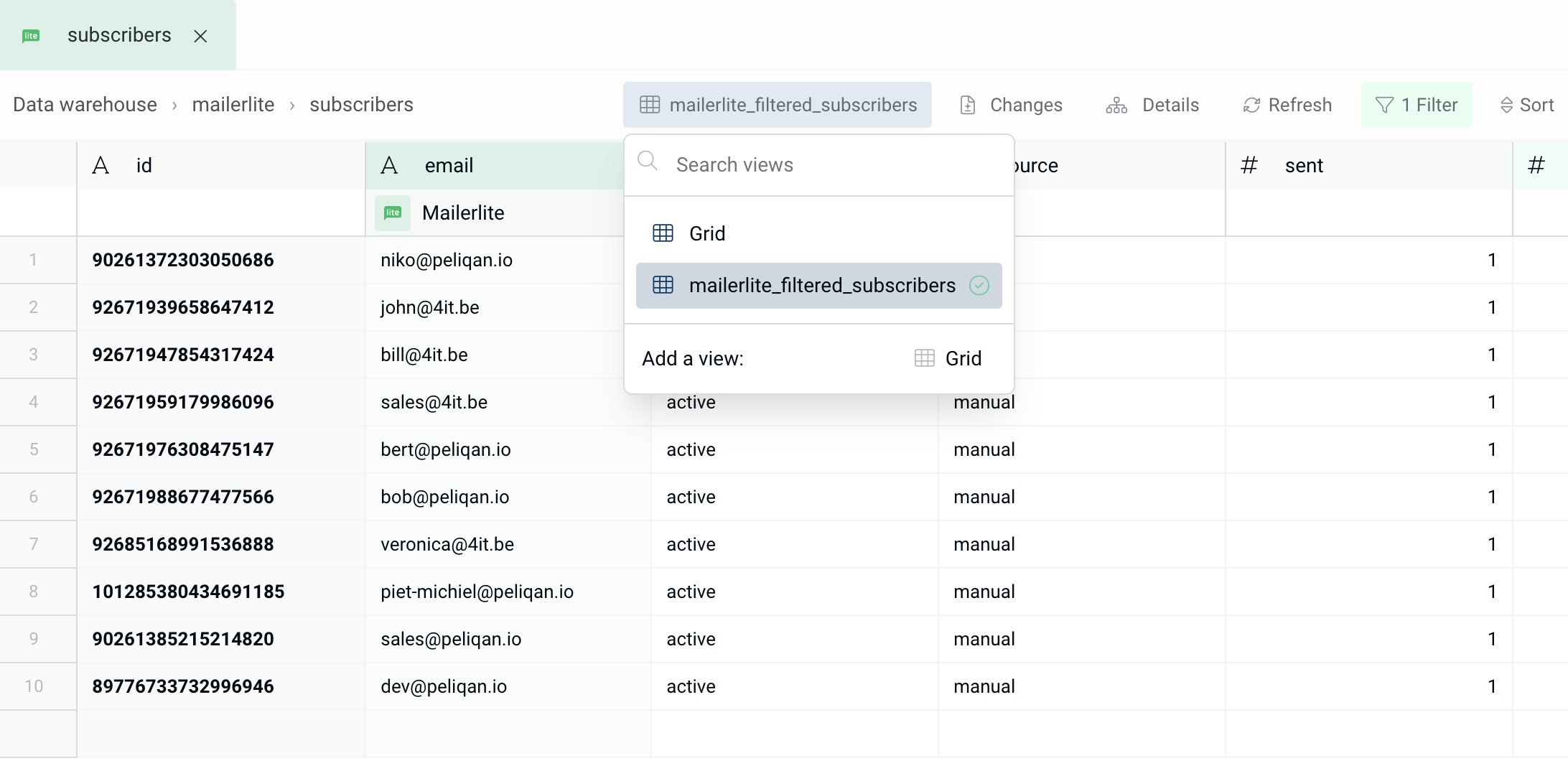Select the Grid view in list
The image size is (1568, 771).
click(x=819, y=233)
